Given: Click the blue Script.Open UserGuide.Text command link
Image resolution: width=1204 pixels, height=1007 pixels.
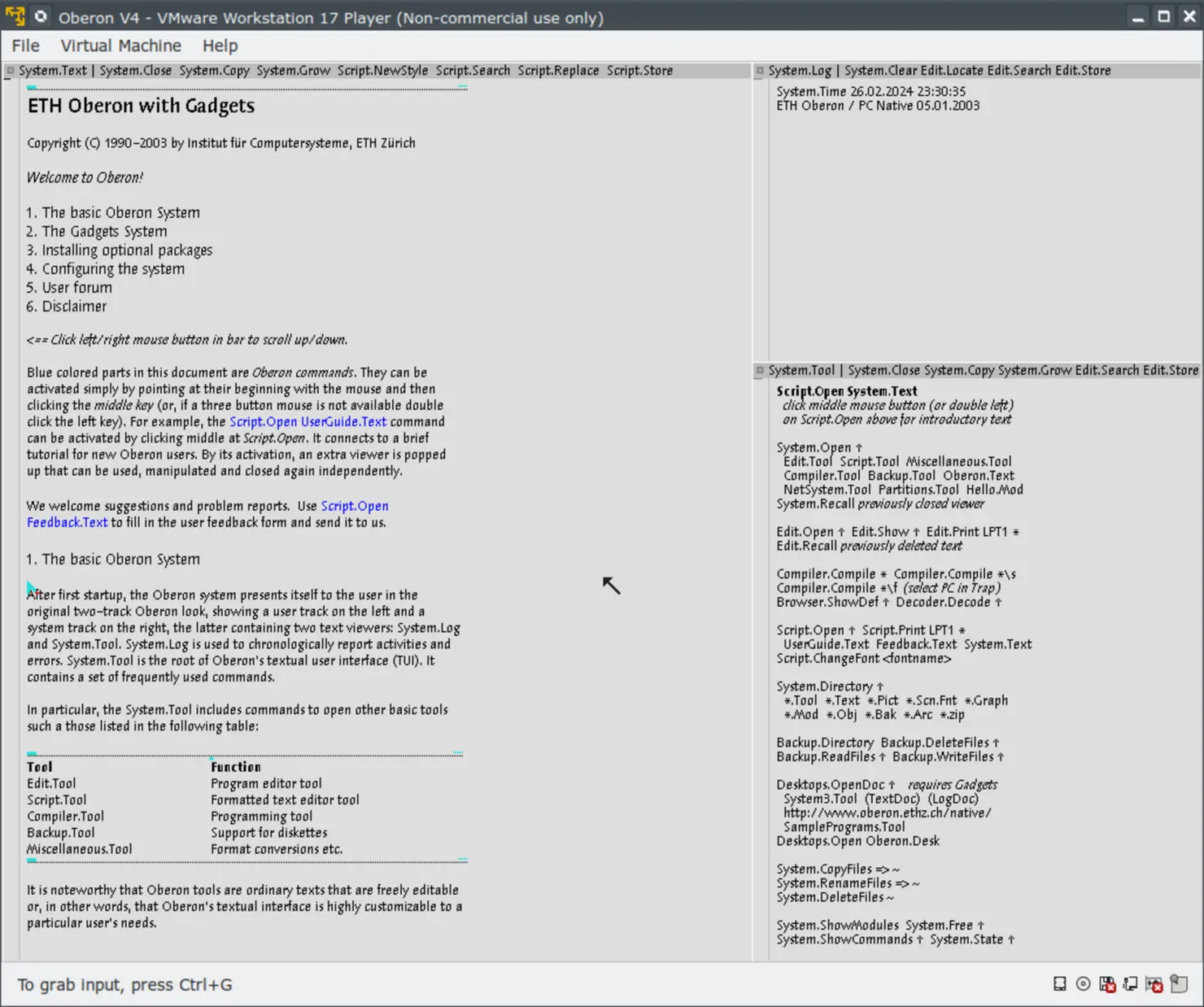Looking at the screenshot, I should tap(308, 421).
